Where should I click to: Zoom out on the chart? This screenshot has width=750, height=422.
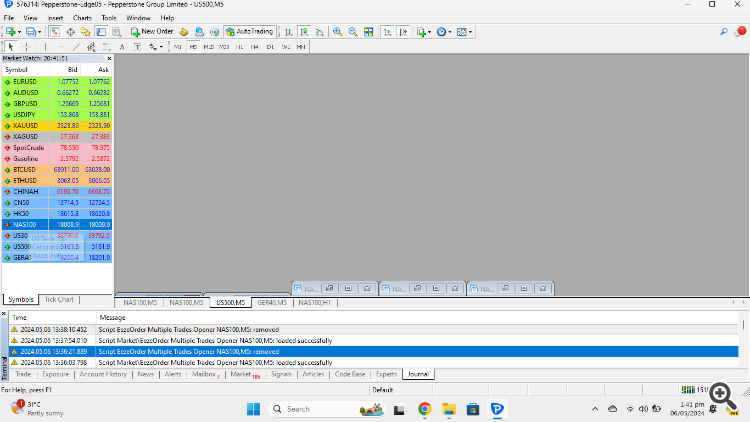353,32
